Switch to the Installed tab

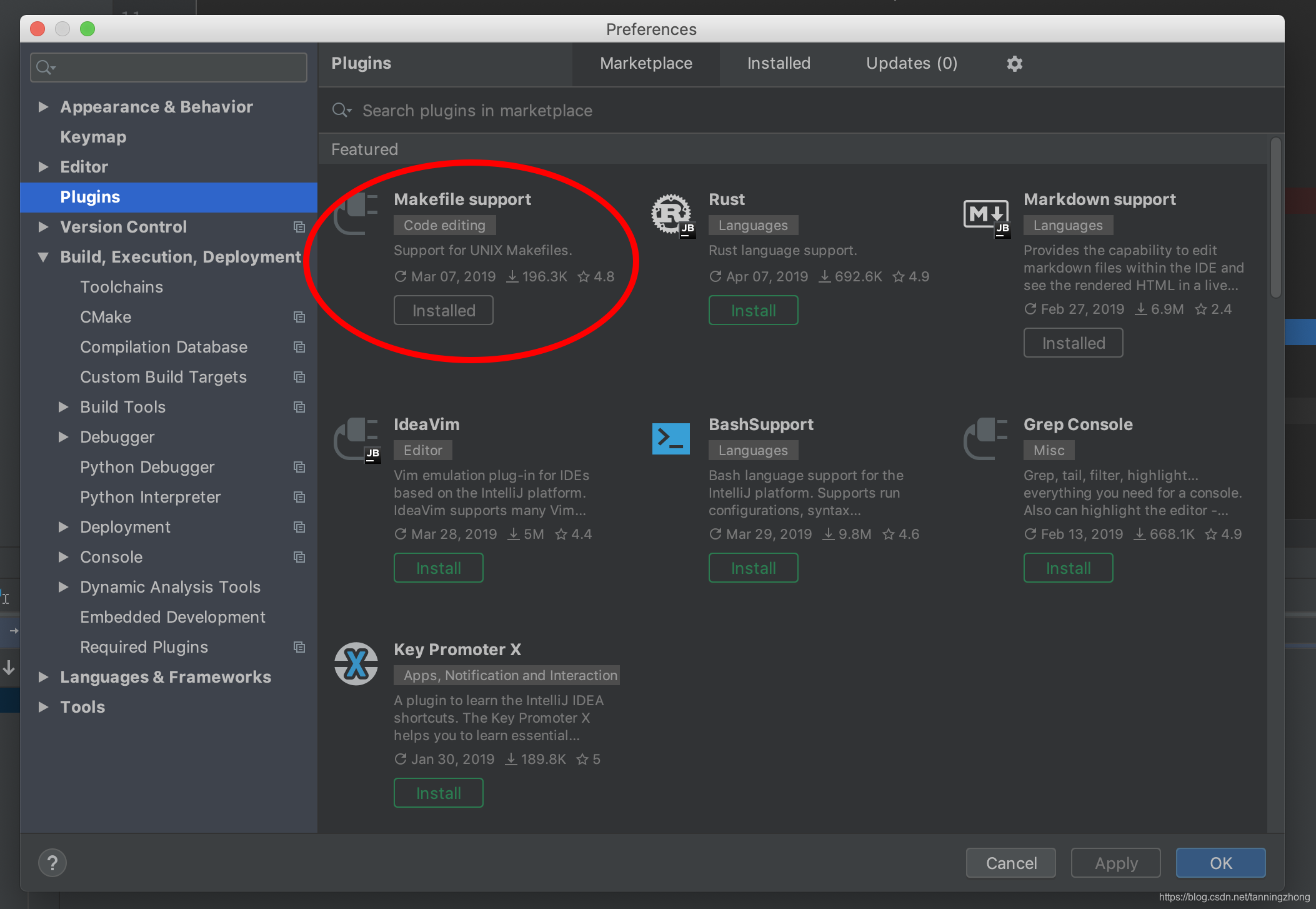pyautogui.click(x=780, y=63)
